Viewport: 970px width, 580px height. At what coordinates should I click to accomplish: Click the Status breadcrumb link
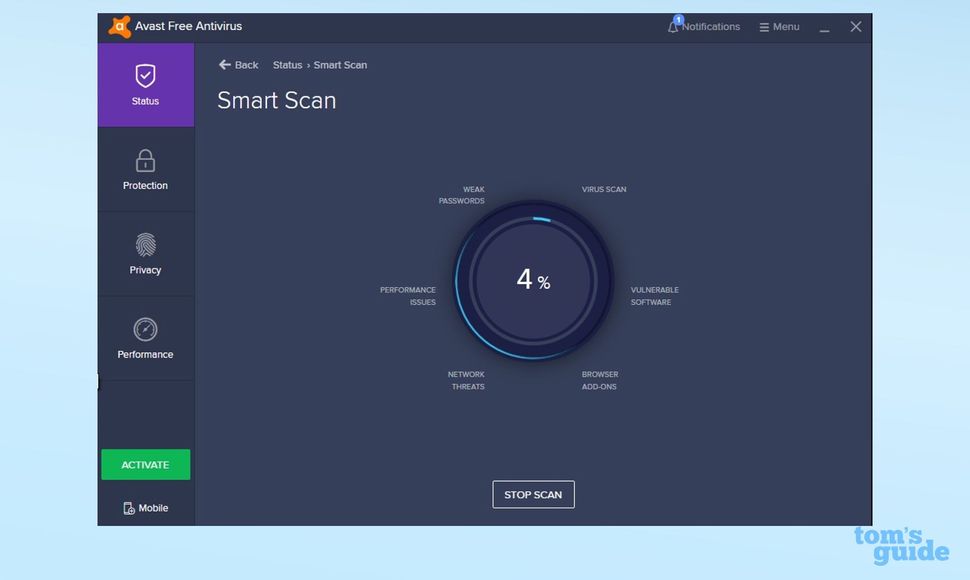[x=288, y=65]
